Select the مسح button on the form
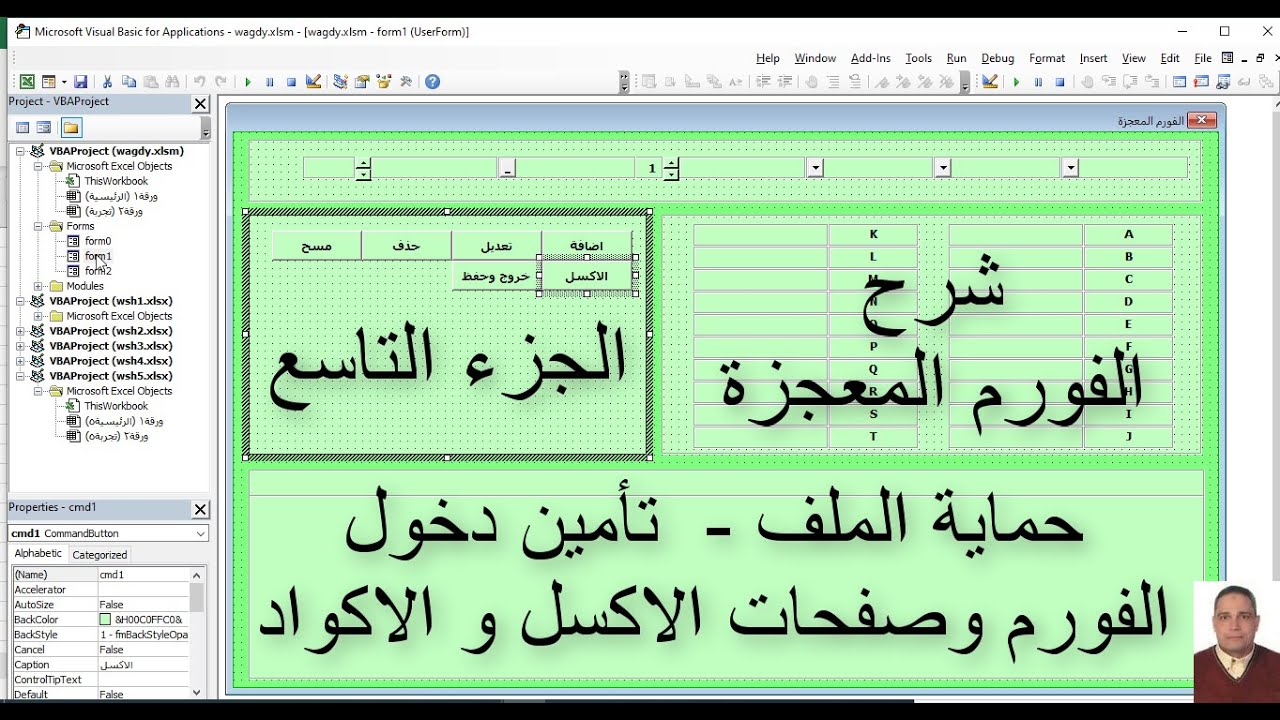The width and height of the screenshot is (1280, 720). coord(317,245)
